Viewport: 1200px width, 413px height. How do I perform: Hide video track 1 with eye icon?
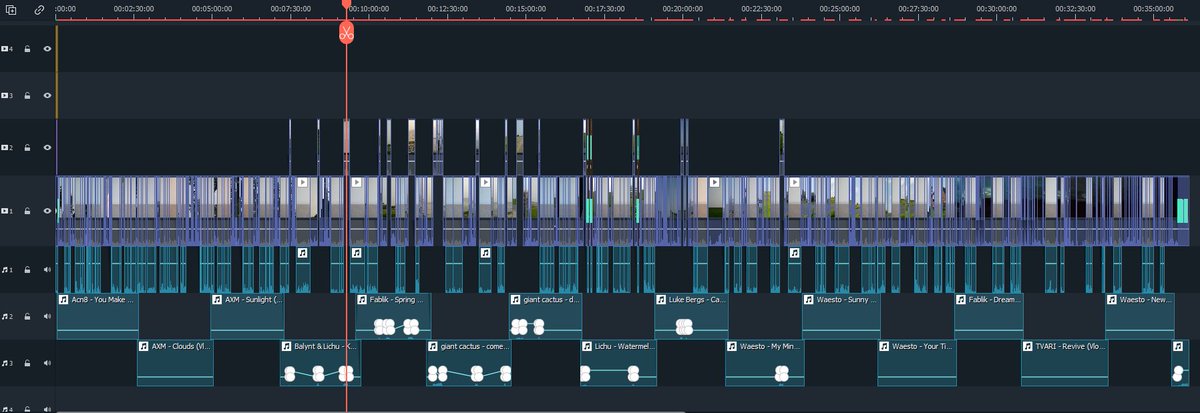pos(47,211)
